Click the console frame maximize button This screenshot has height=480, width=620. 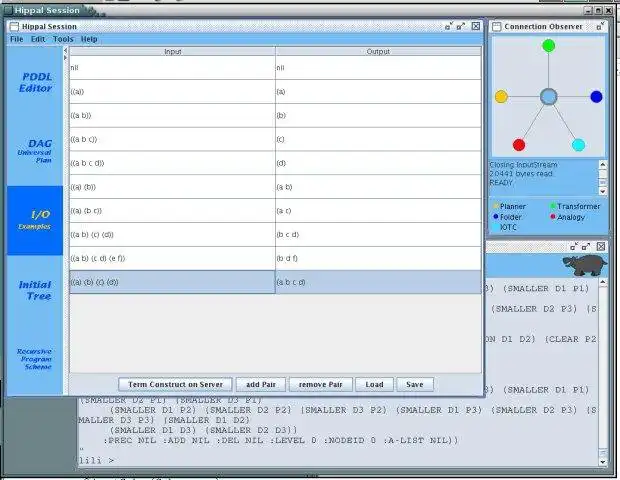586,246
